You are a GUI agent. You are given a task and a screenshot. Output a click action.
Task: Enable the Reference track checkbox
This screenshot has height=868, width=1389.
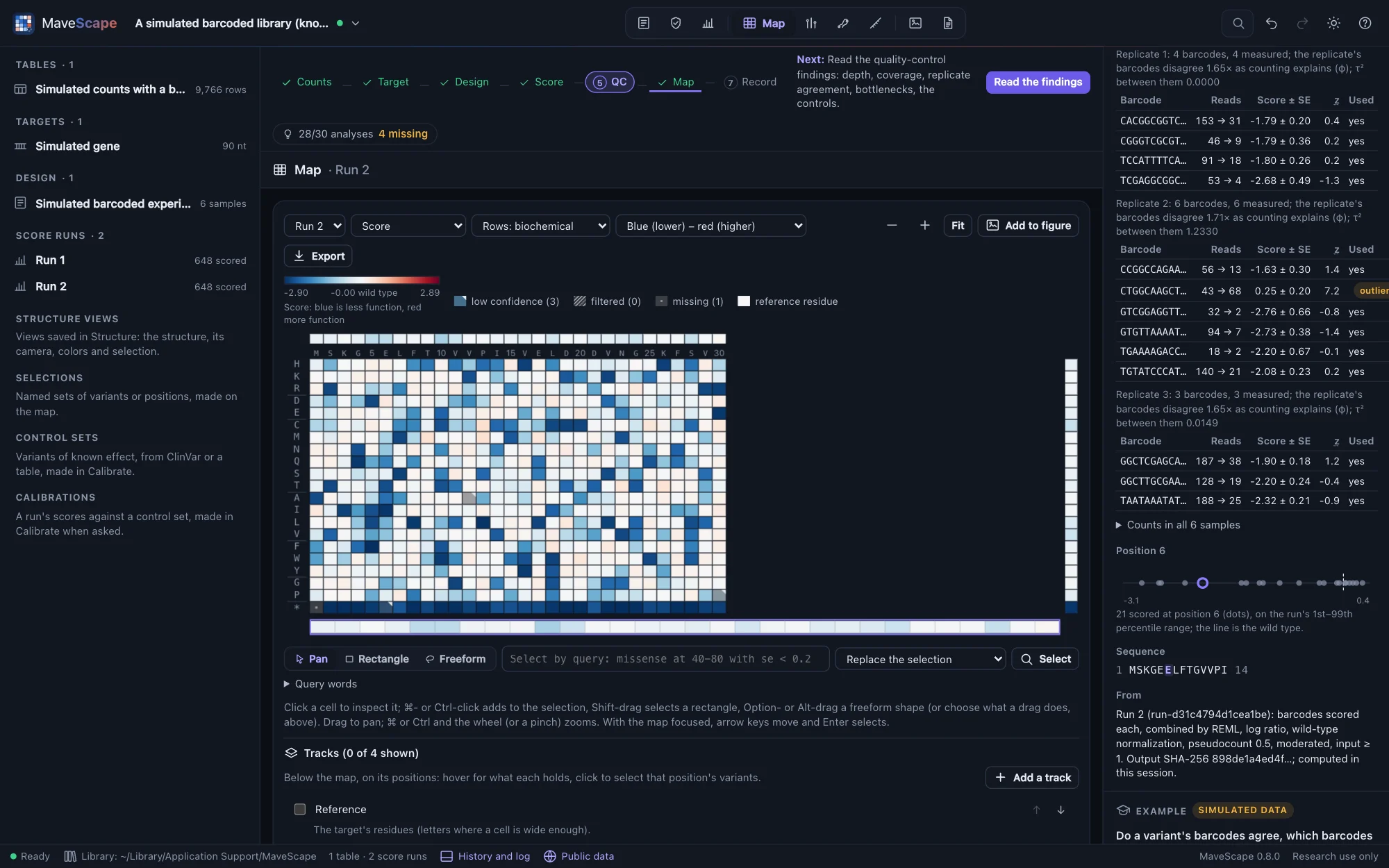click(x=300, y=810)
